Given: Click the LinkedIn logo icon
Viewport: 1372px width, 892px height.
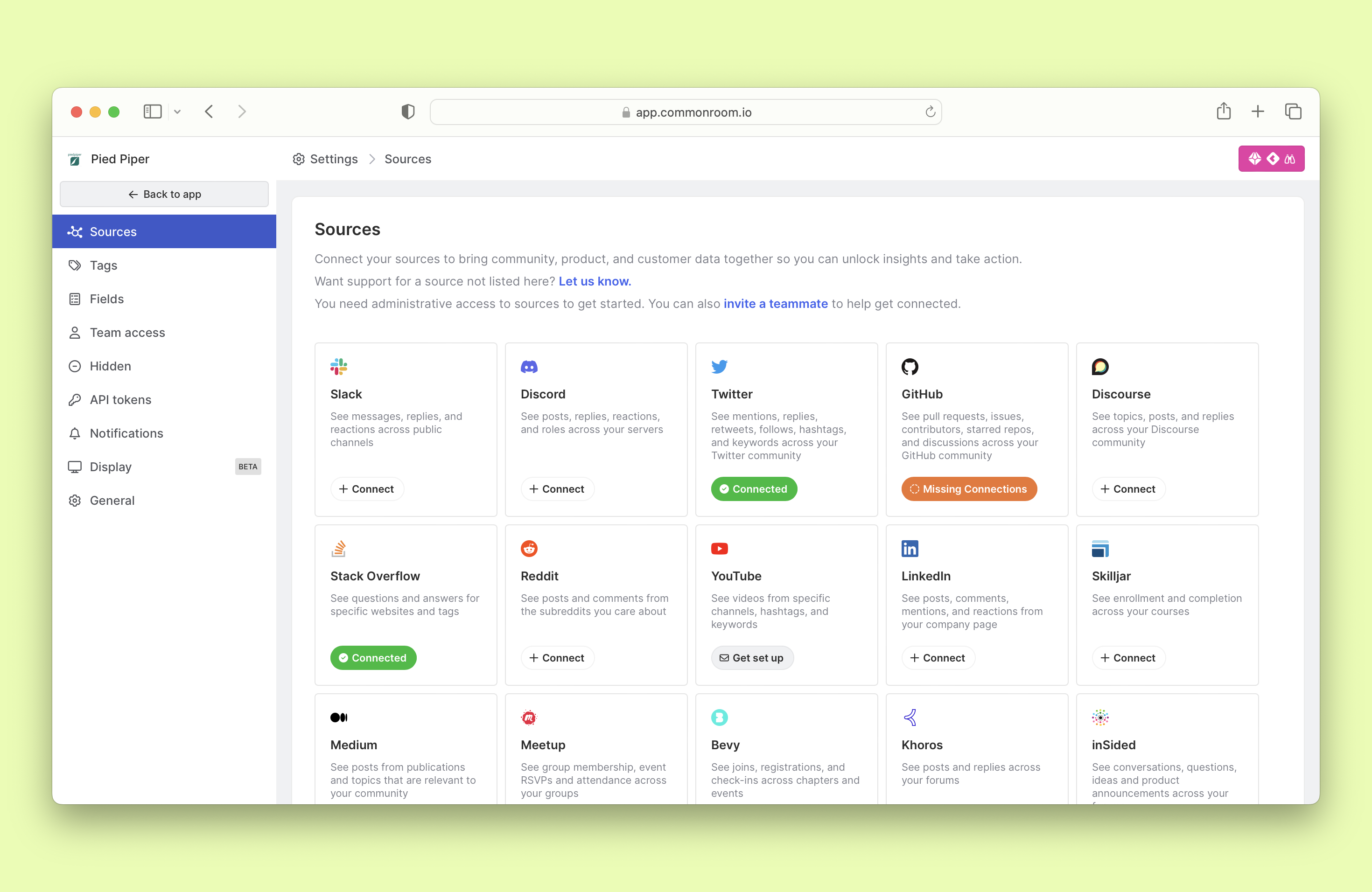Looking at the screenshot, I should (910, 549).
